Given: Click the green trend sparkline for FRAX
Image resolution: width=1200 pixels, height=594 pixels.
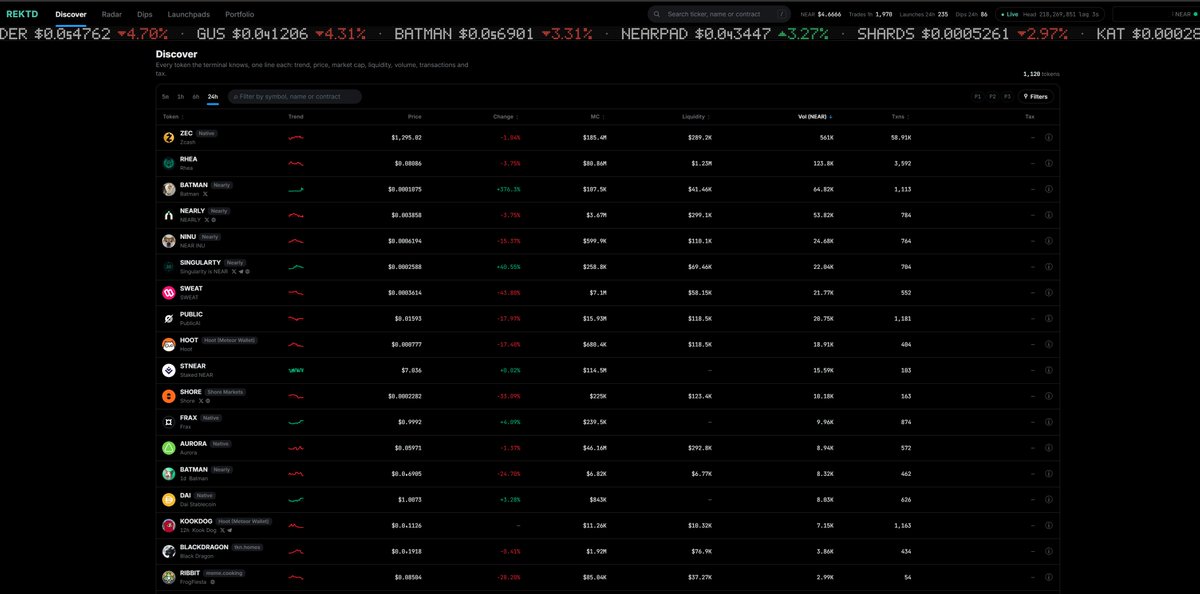Looking at the screenshot, I should (295, 422).
